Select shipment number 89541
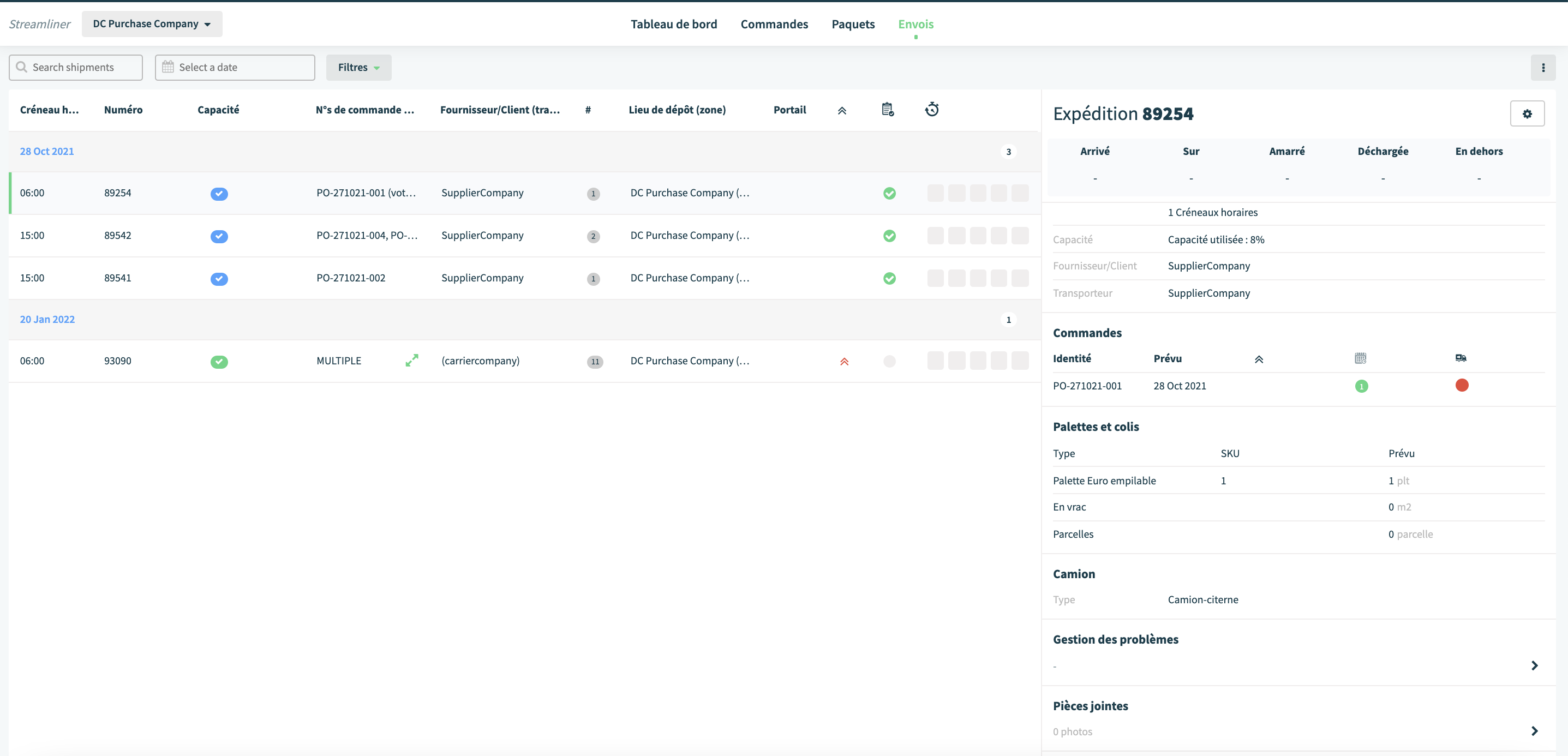Image resolution: width=1568 pixels, height=756 pixels. click(x=117, y=278)
